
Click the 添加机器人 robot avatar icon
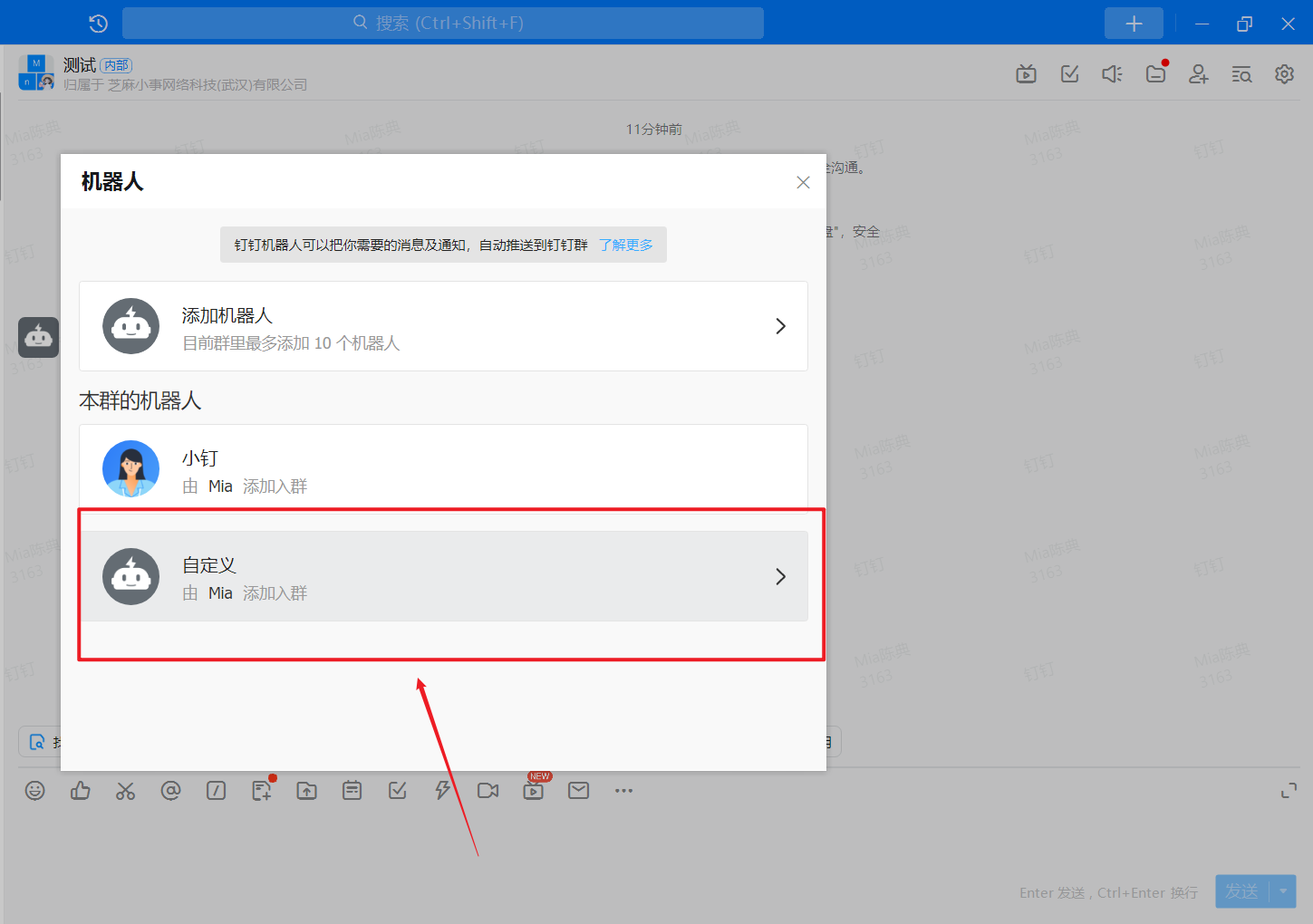(x=131, y=326)
